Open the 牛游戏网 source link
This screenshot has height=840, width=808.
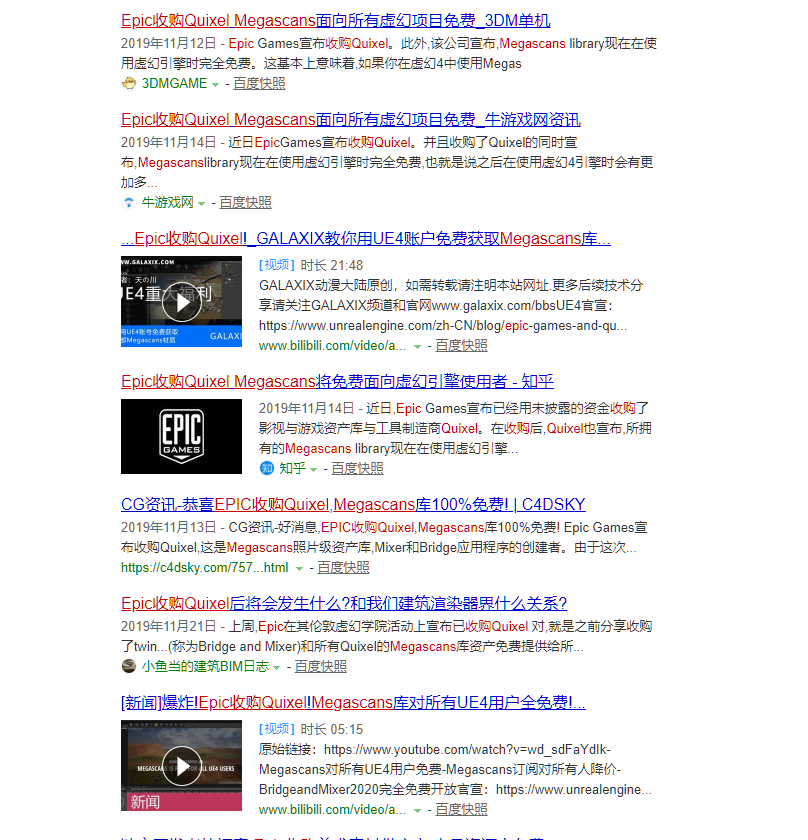click(167, 202)
